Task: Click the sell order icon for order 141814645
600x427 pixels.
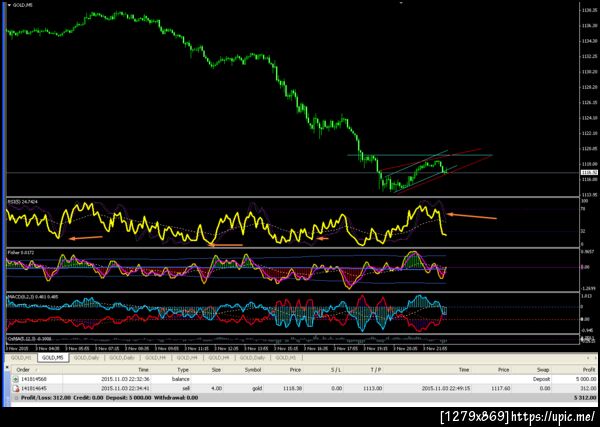Action: 16,388
